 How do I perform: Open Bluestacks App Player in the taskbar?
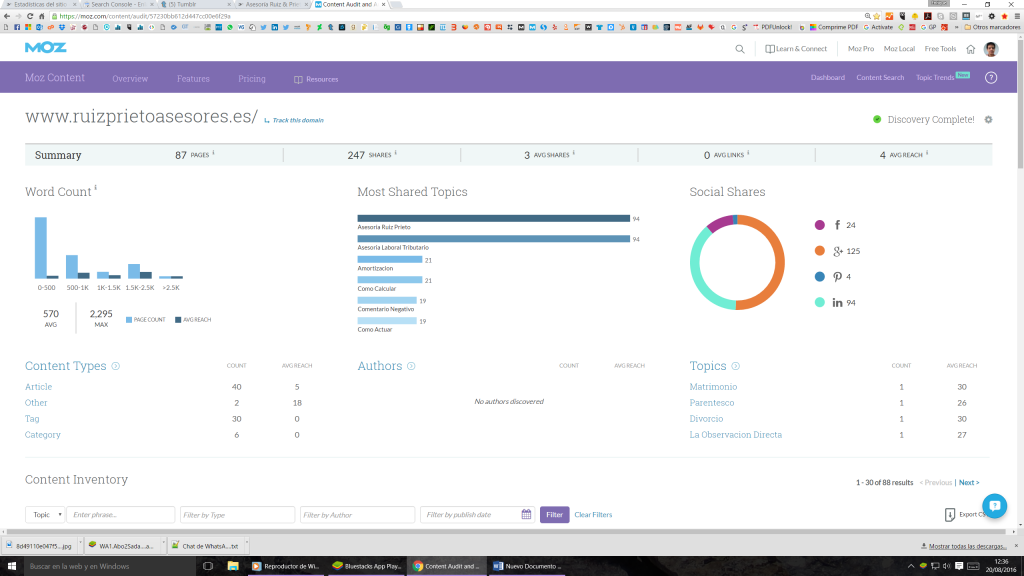pyautogui.click(x=365, y=566)
